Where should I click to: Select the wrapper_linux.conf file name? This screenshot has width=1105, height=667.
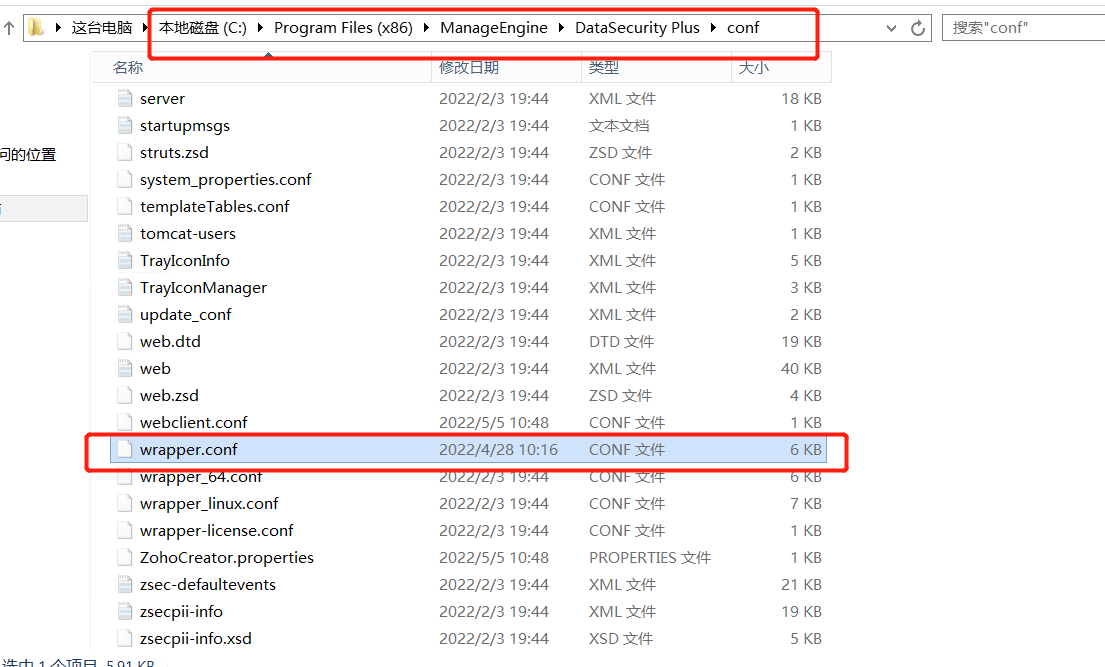(209, 503)
